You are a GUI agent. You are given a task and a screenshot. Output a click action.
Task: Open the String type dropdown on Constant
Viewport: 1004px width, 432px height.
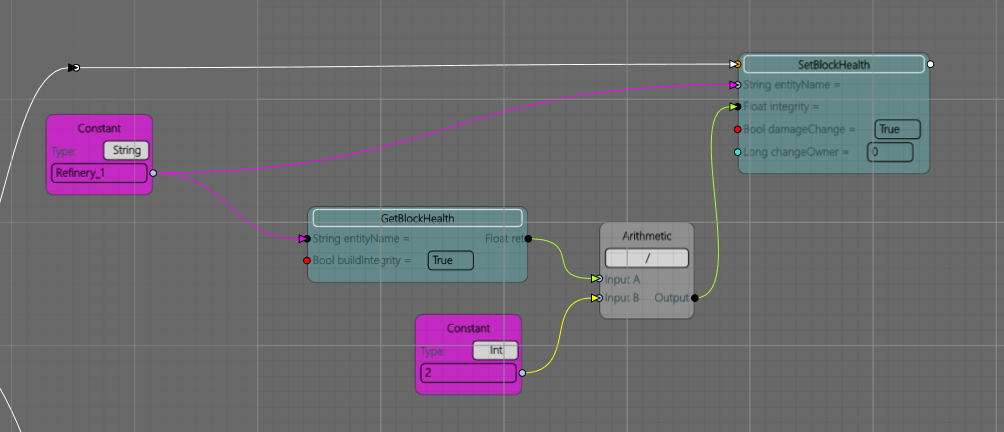point(126,150)
